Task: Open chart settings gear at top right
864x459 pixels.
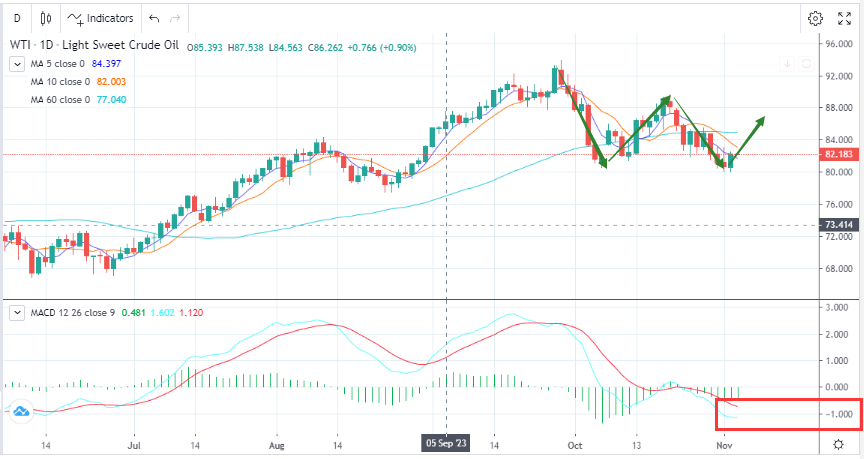Action: pos(815,18)
